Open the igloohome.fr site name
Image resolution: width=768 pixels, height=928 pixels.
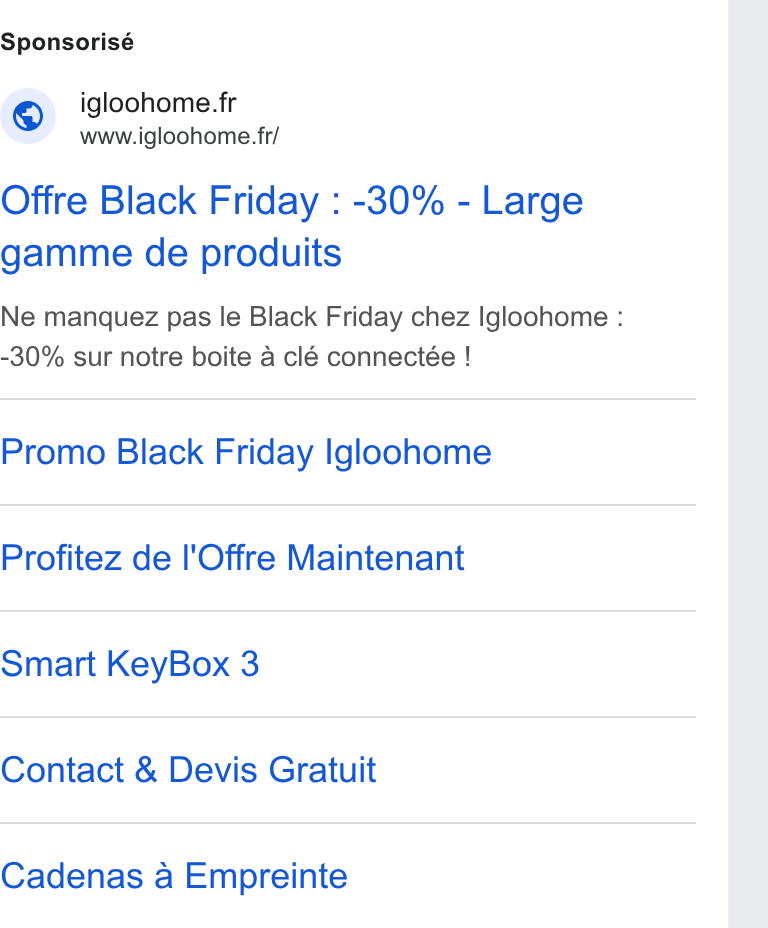coord(158,104)
